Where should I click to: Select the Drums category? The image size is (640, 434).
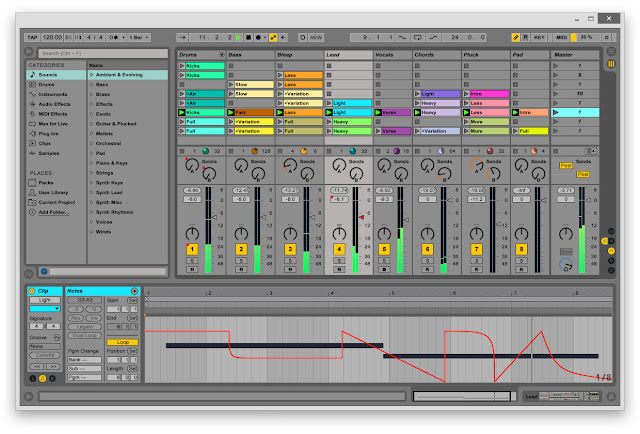click(56, 85)
